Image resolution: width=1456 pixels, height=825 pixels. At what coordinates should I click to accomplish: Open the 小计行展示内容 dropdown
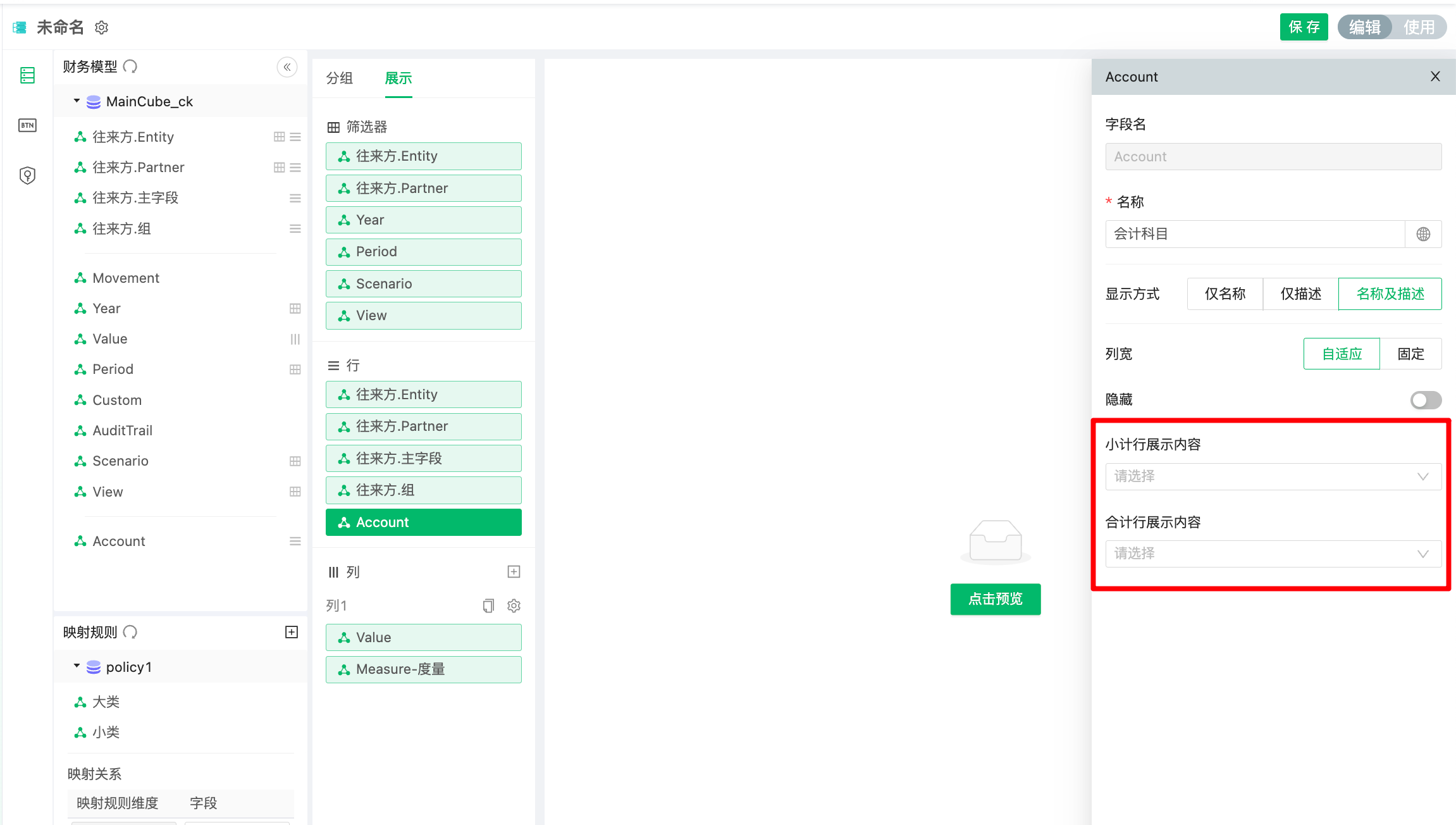click(x=1273, y=476)
